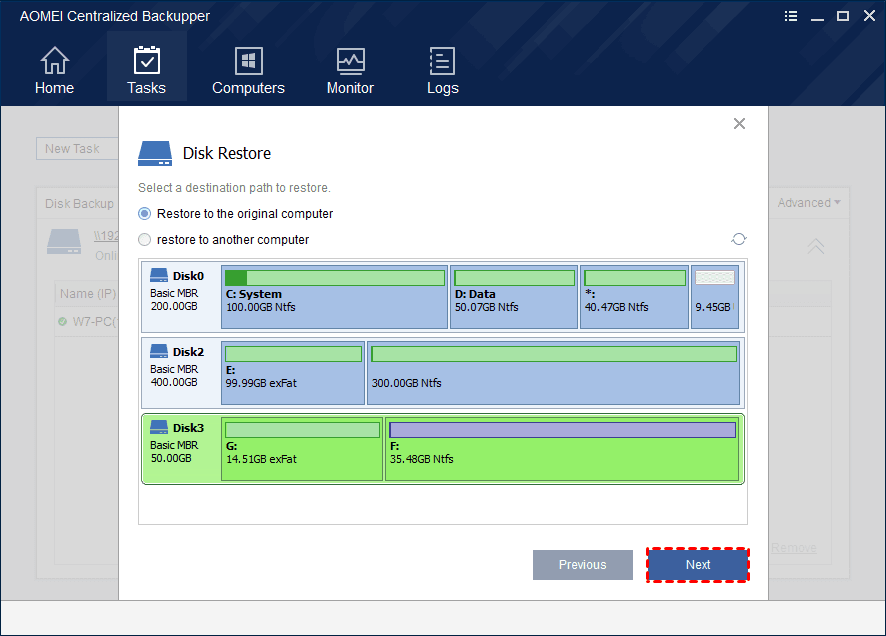Collapse the task details chevron

point(816,246)
